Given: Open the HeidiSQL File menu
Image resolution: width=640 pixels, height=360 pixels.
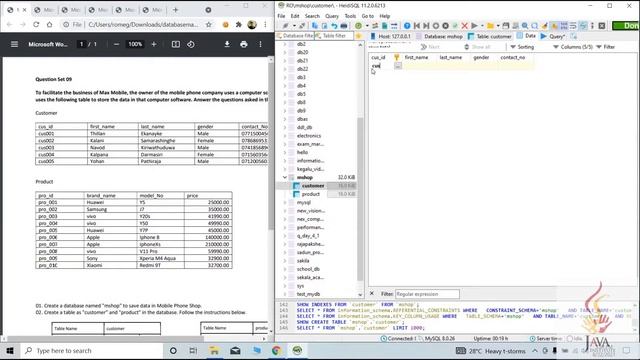Looking at the screenshot, I should pos(281,16).
